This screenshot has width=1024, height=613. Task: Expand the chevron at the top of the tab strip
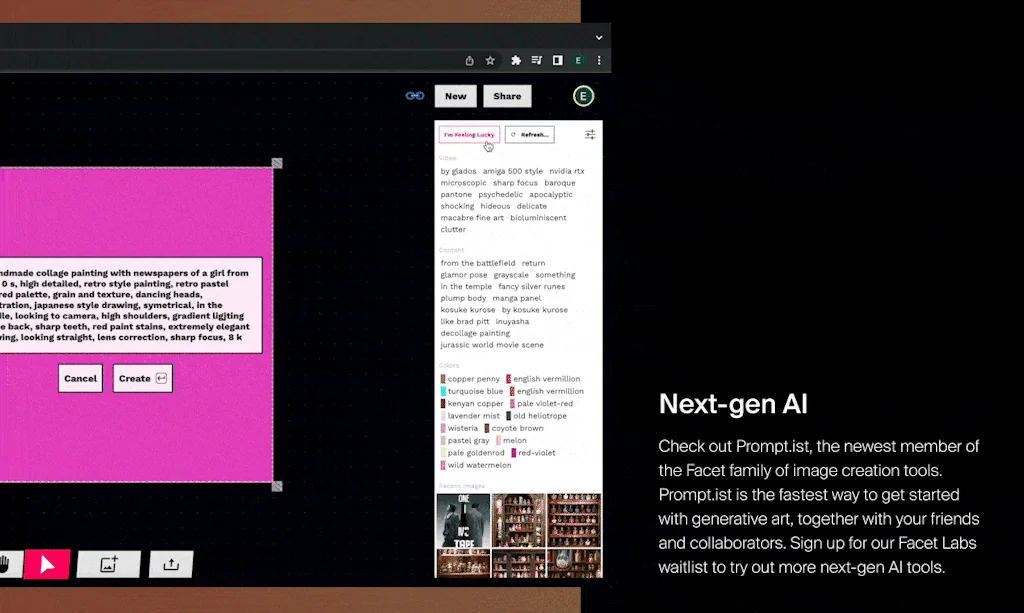[x=598, y=37]
